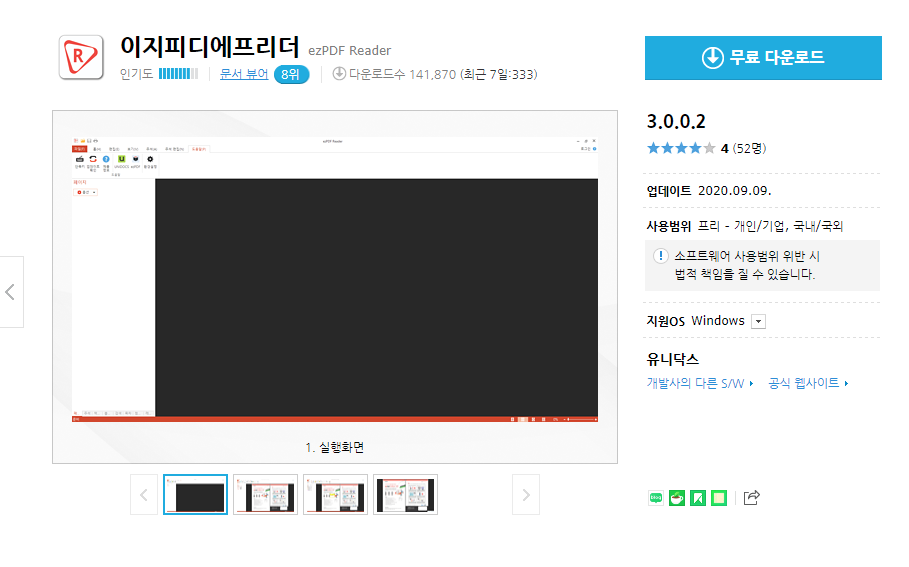Visit the 공식 웹사이트 link
Image resolution: width=909 pixels, height=567 pixels.
pyautogui.click(x=808, y=383)
